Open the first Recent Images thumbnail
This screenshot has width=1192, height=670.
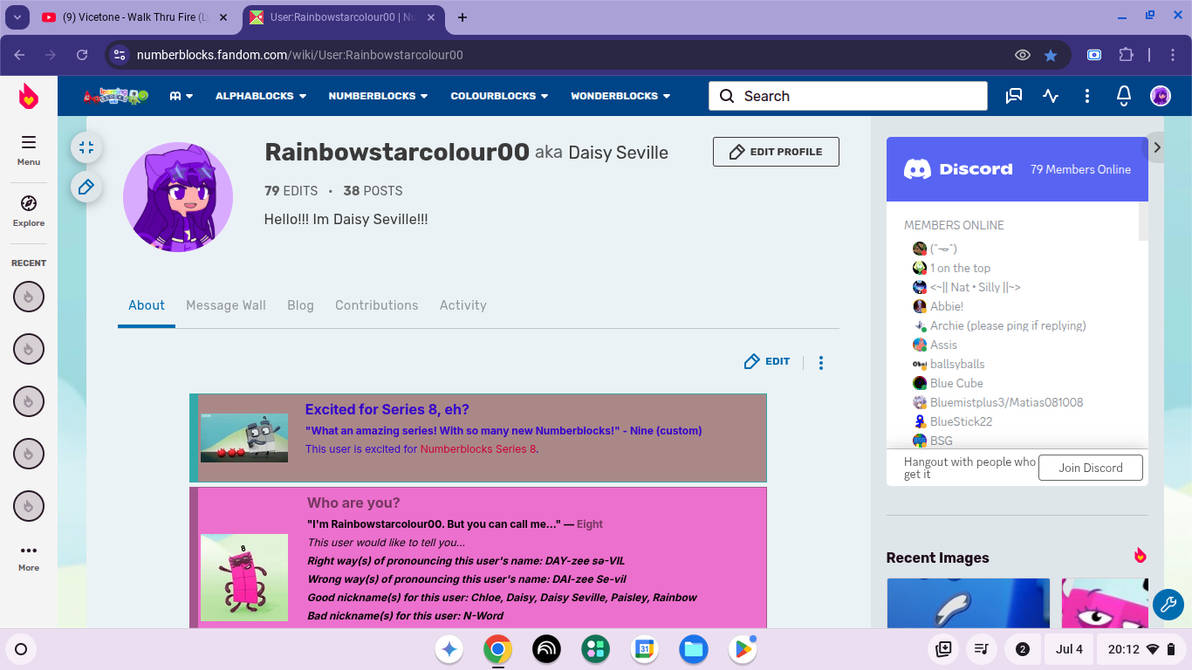[x=968, y=603]
